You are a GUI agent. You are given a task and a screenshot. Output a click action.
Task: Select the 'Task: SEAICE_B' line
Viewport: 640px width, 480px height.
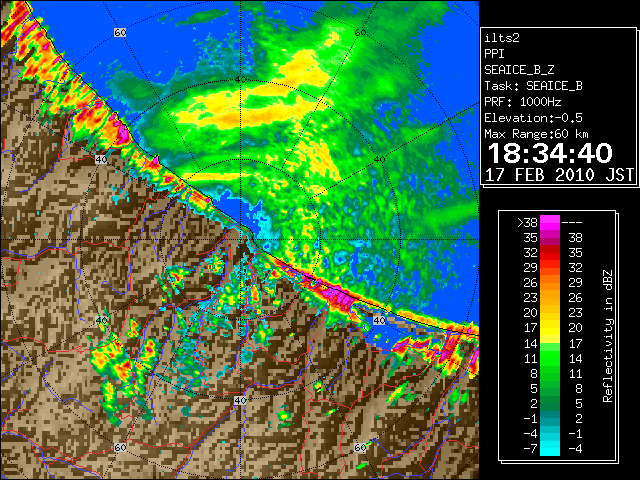533,86
